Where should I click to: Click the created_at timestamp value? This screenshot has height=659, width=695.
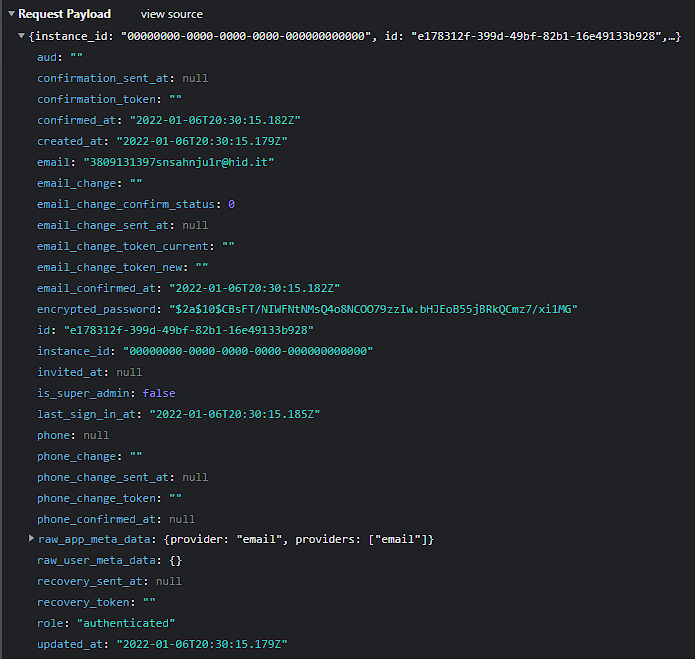(x=202, y=141)
